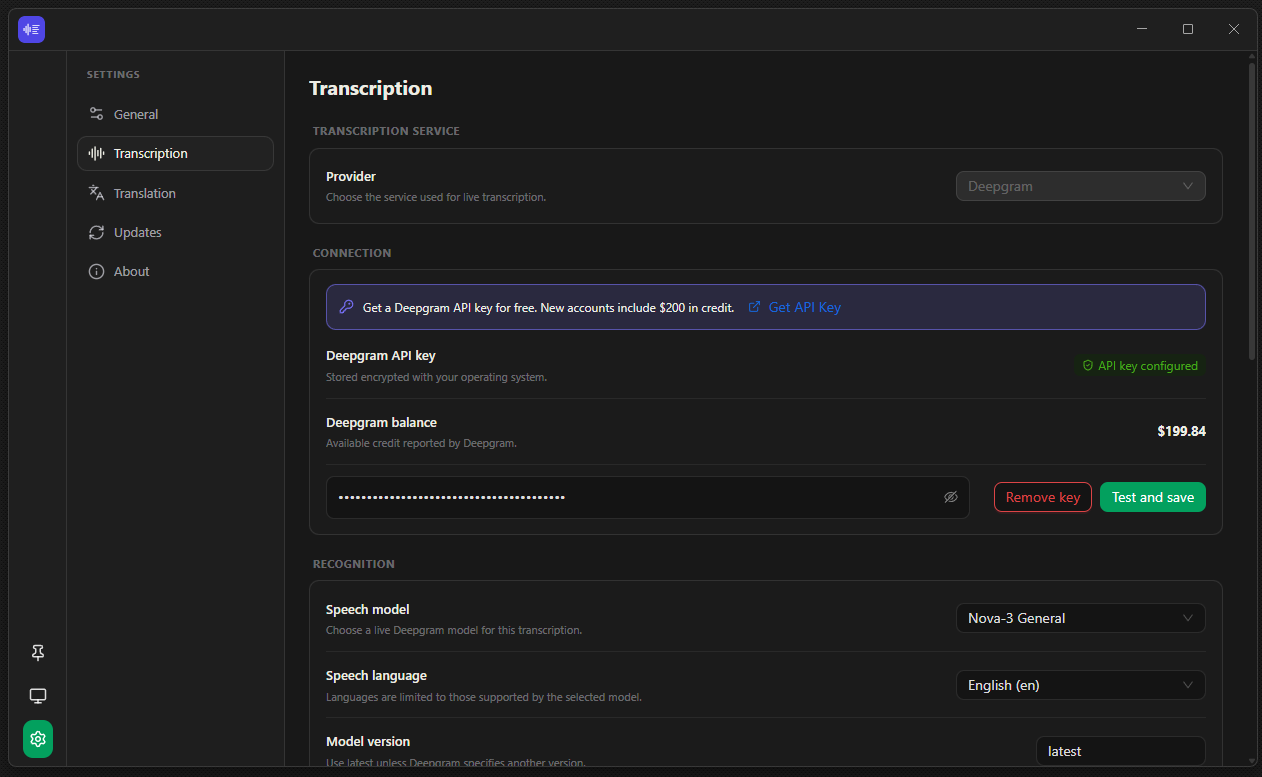Viewport: 1262px width, 777px height.
Task: Click the $199.84 balance value
Action: pyautogui.click(x=1182, y=431)
